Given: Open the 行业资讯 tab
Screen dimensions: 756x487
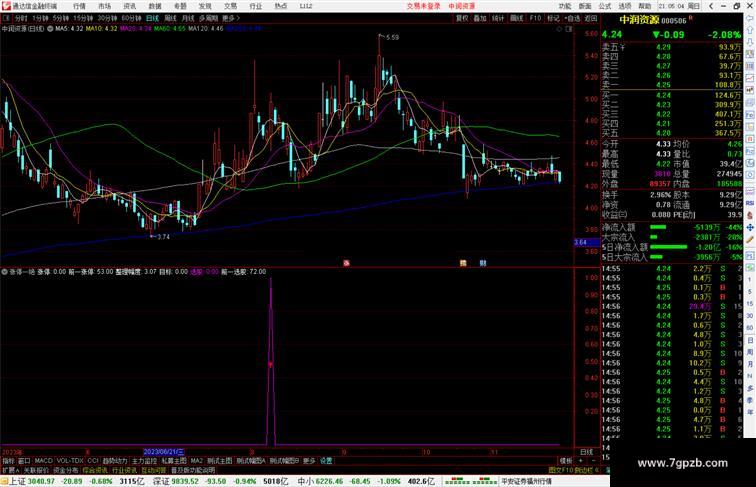Looking at the screenshot, I should pos(124,470).
